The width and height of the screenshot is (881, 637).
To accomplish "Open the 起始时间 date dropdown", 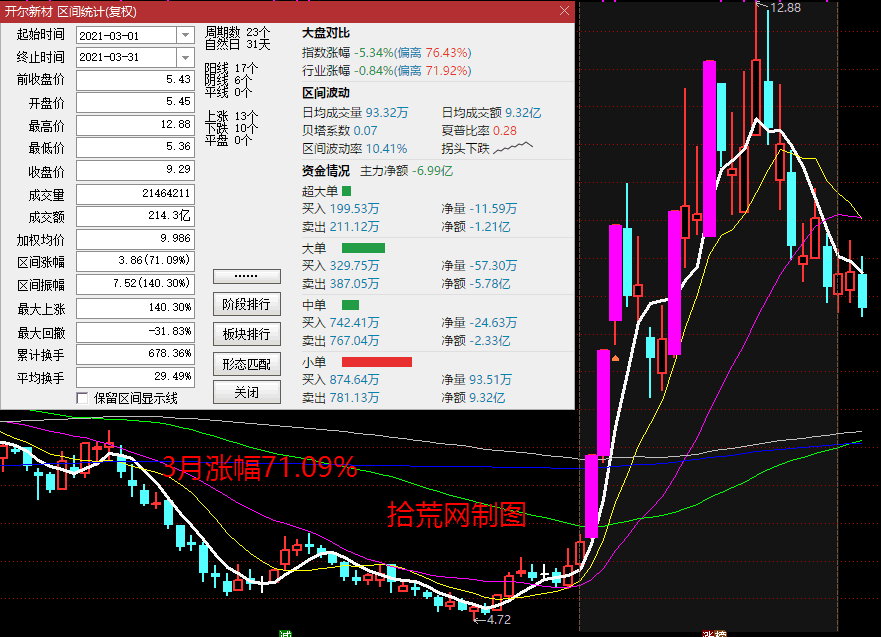I will pyautogui.click(x=184, y=33).
